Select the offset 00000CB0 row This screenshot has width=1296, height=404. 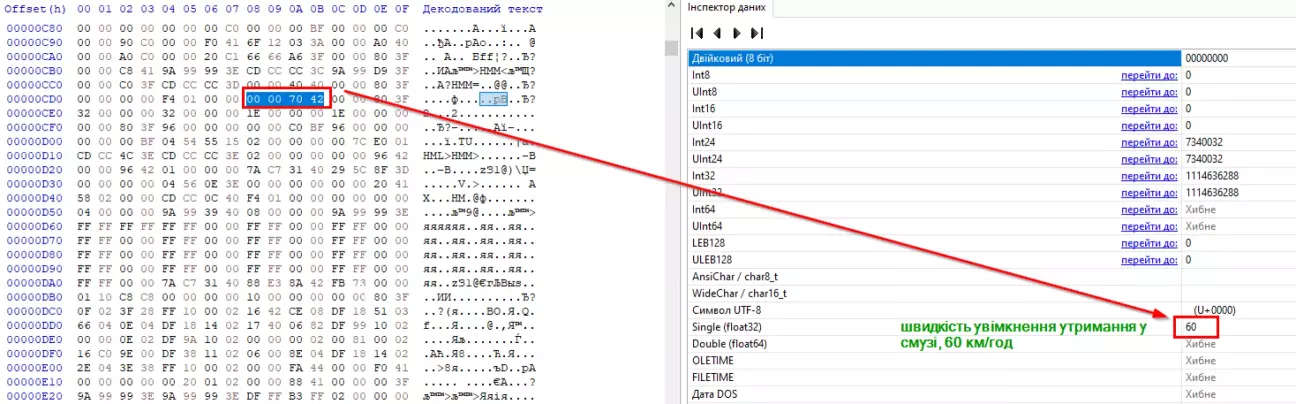pyautogui.click(x=36, y=71)
